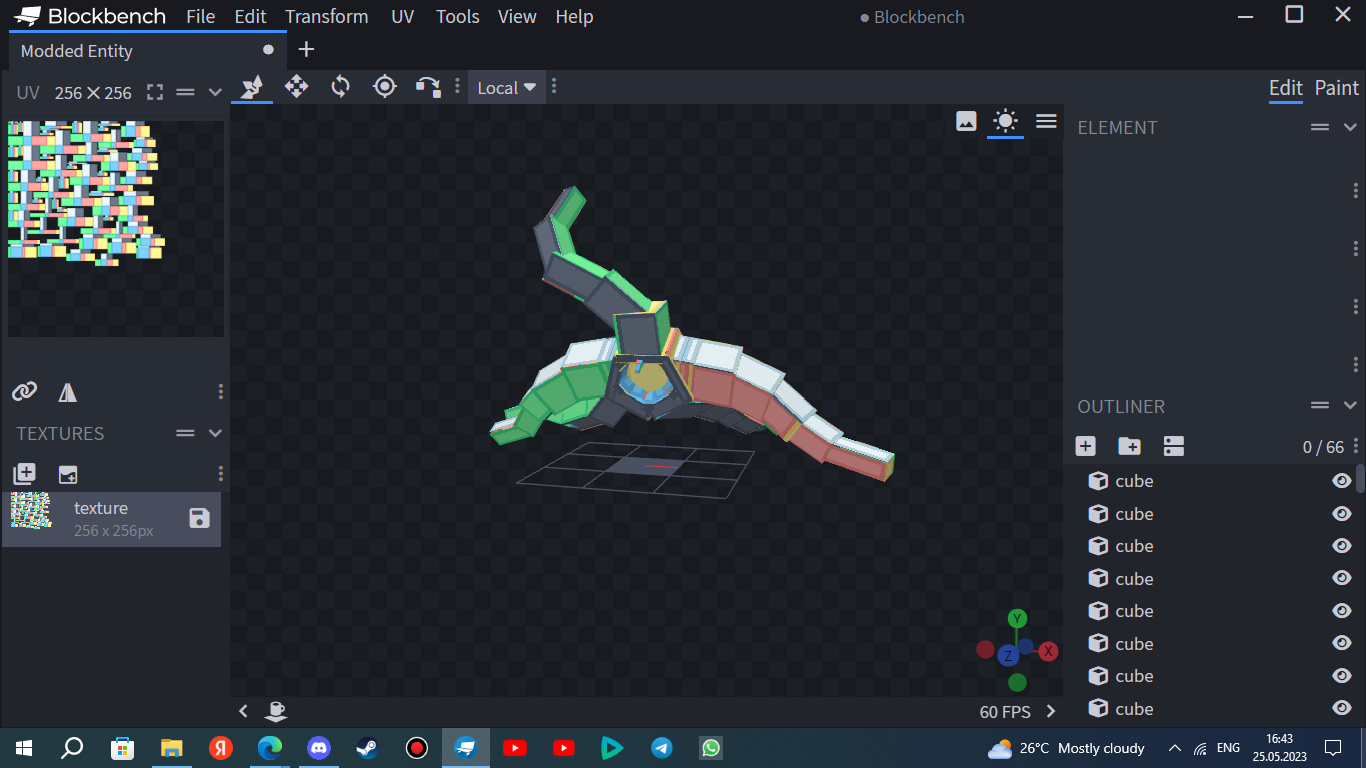Open the Transform menu
This screenshot has height=768, width=1366.
pos(327,16)
